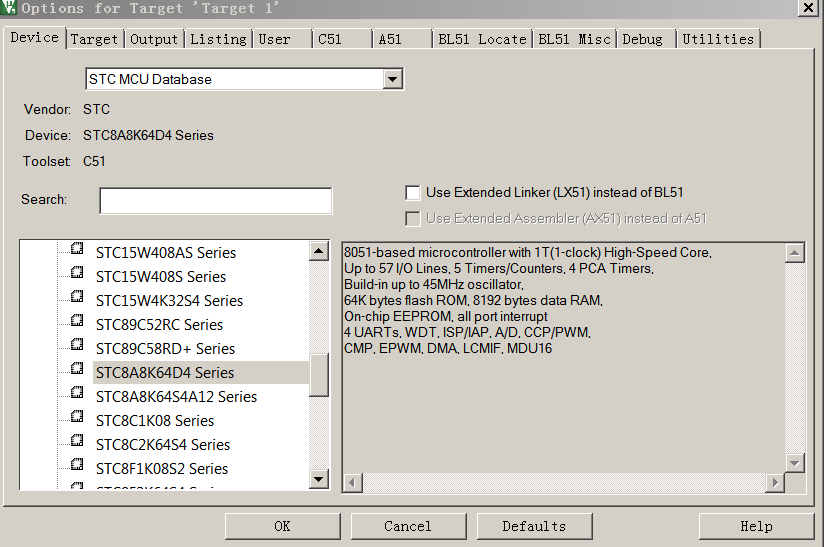
Task: Click device list scrollbar down arrow
Action: [x=319, y=479]
